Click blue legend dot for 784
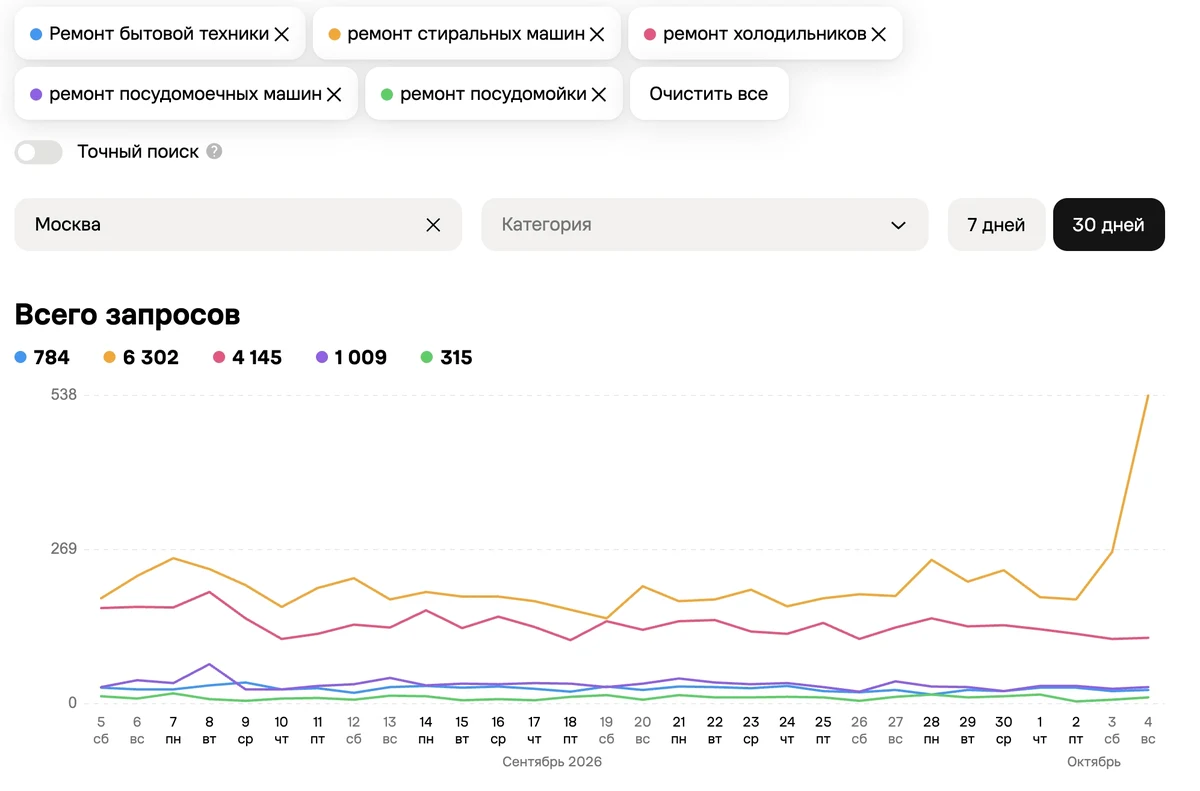Image resolution: width=1200 pixels, height=791 pixels. pos(21,357)
